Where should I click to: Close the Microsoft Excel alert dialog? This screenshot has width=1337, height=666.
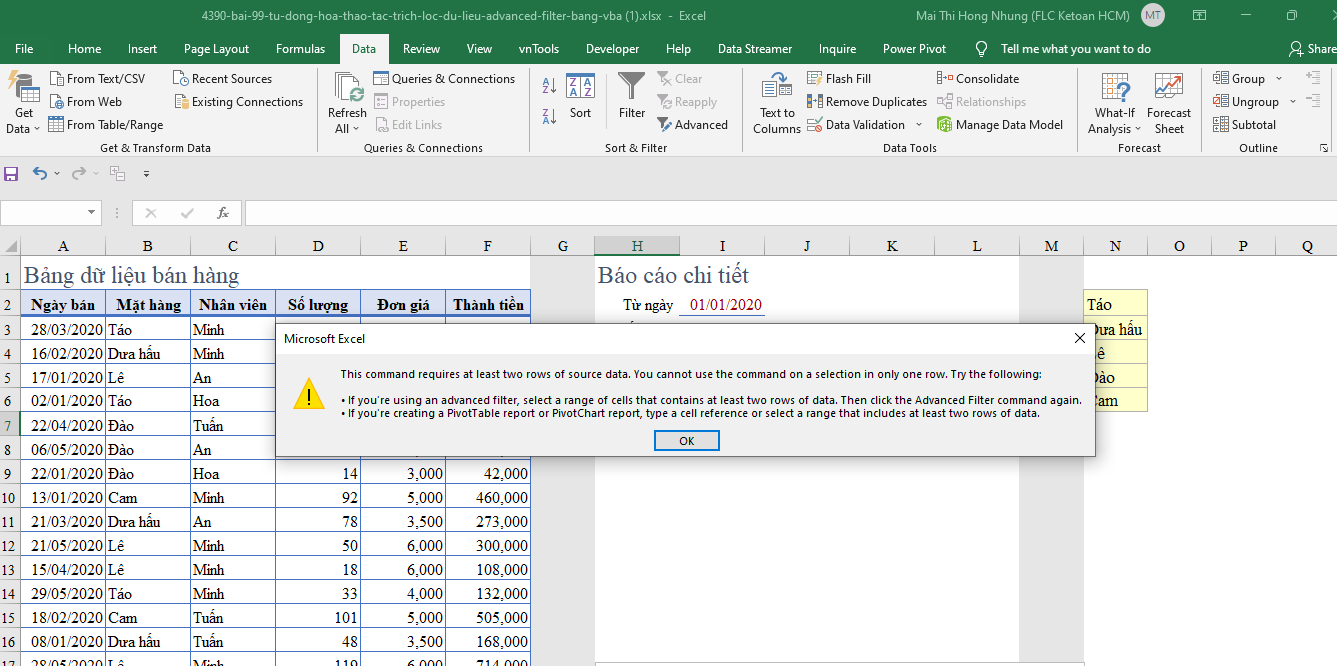[1079, 338]
